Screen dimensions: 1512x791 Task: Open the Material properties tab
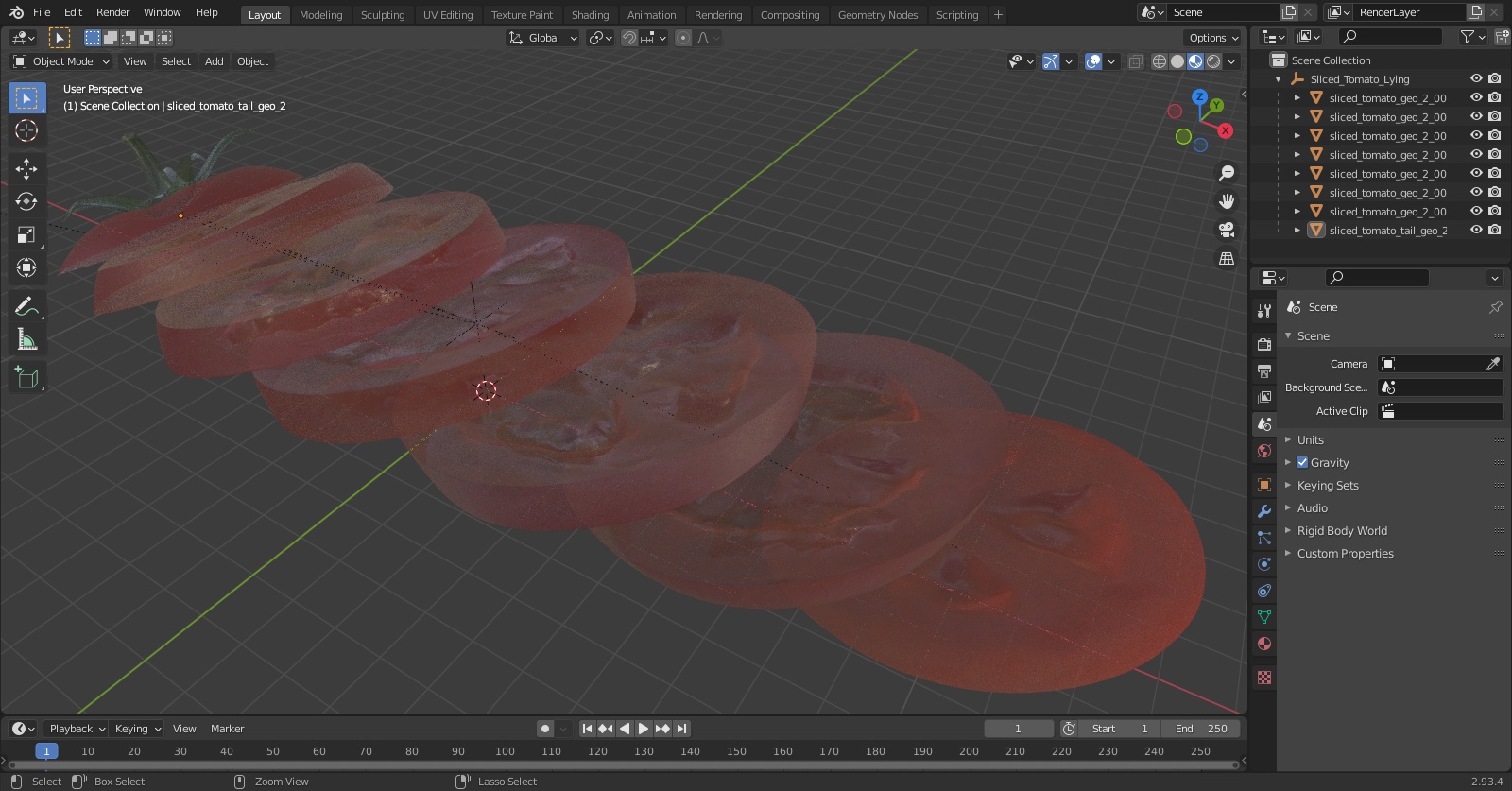pos(1264,644)
